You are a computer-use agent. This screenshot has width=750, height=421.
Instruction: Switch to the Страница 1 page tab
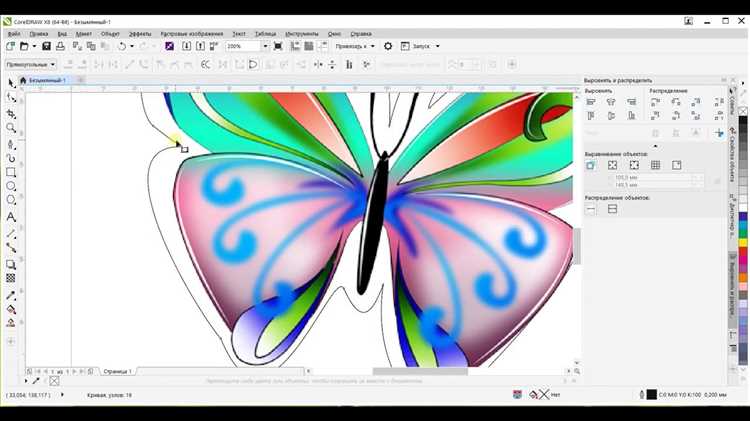pos(117,371)
